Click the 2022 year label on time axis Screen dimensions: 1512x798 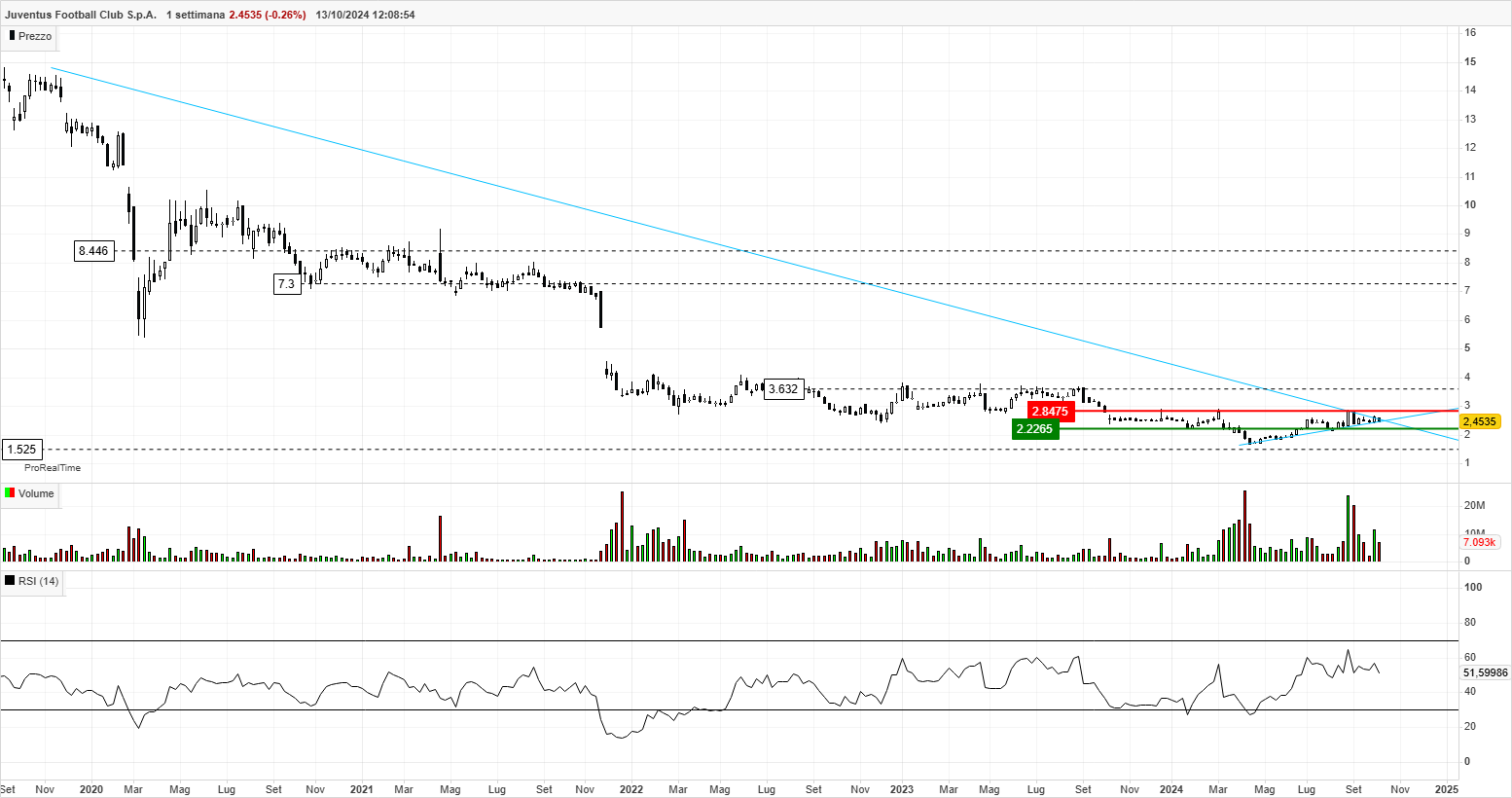coord(631,789)
